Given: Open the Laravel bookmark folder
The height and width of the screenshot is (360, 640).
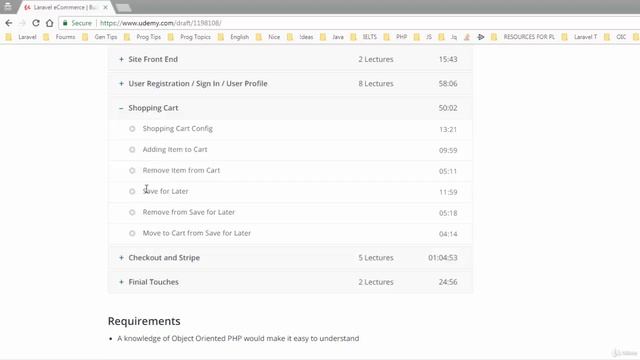Looking at the screenshot, I should (22, 37).
